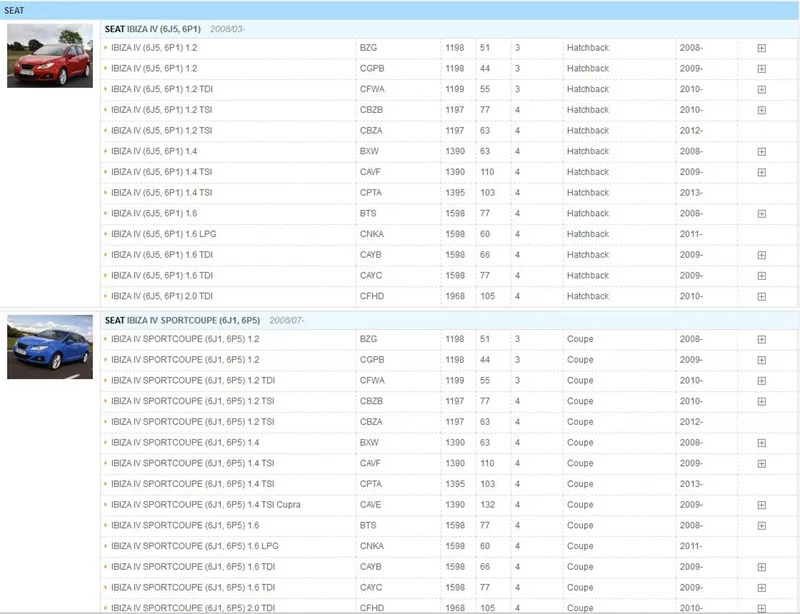Screen dimensions: 800x614
Task: Expand plus icon for Hatchback 1.2 TSI CBZB
Action: pos(761,110)
